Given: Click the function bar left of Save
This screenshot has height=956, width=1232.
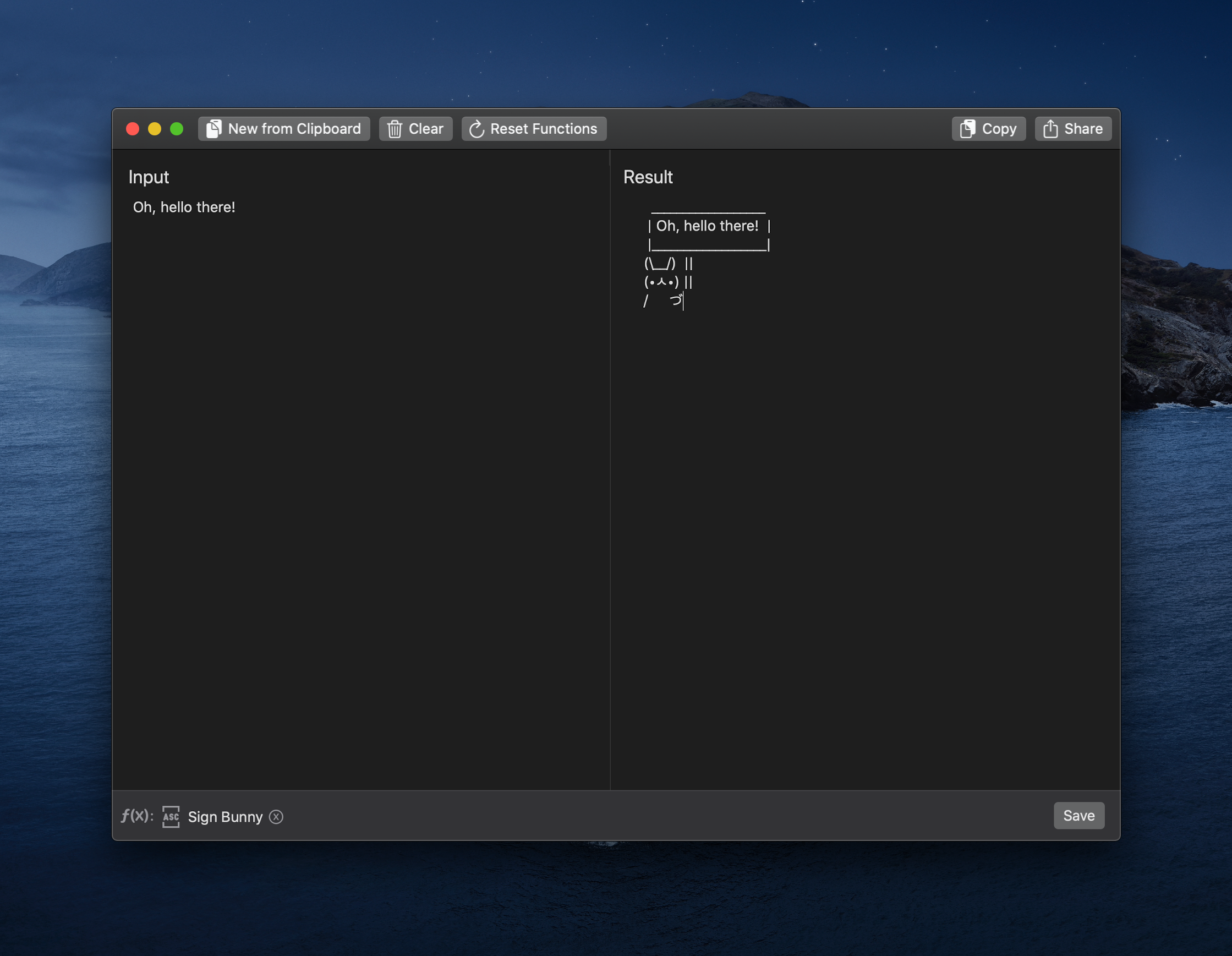Looking at the screenshot, I should 649,816.
